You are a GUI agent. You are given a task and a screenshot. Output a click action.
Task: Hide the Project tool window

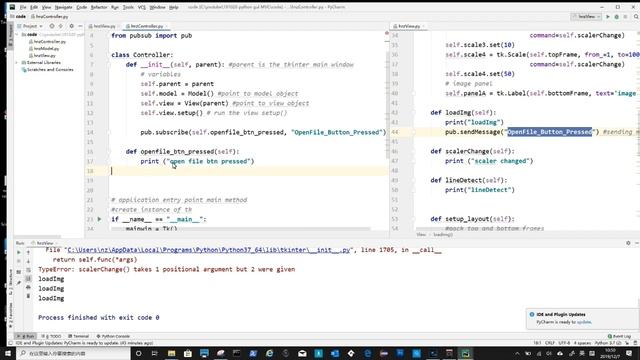[x=80, y=26]
